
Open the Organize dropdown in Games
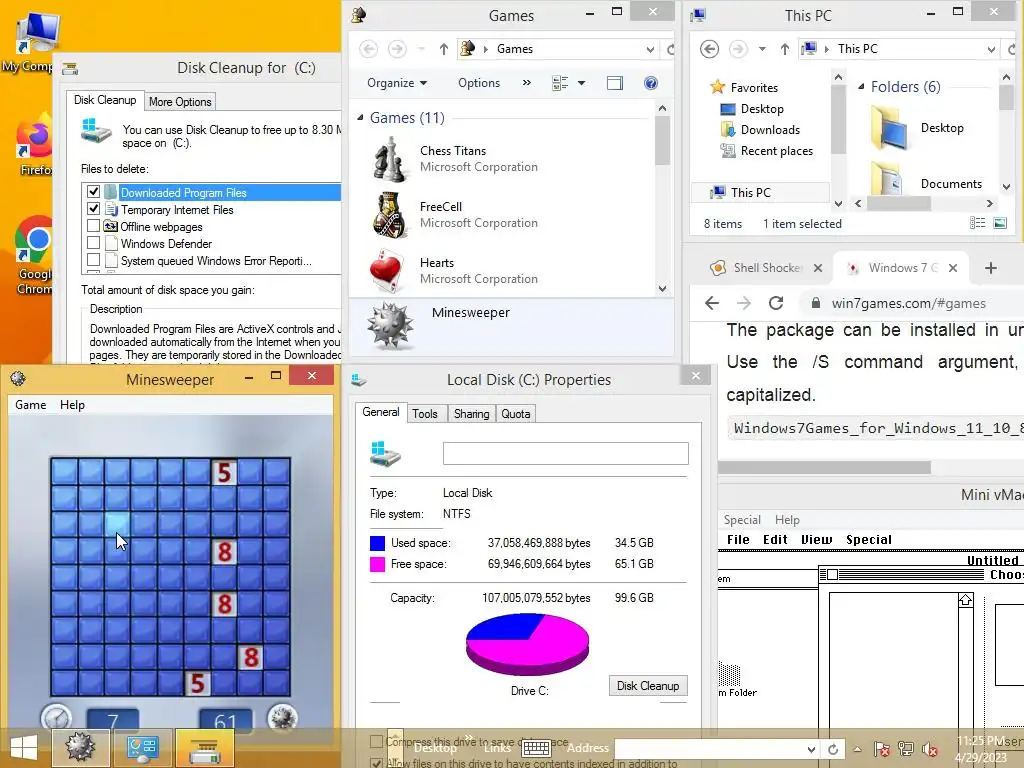(x=396, y=83)
